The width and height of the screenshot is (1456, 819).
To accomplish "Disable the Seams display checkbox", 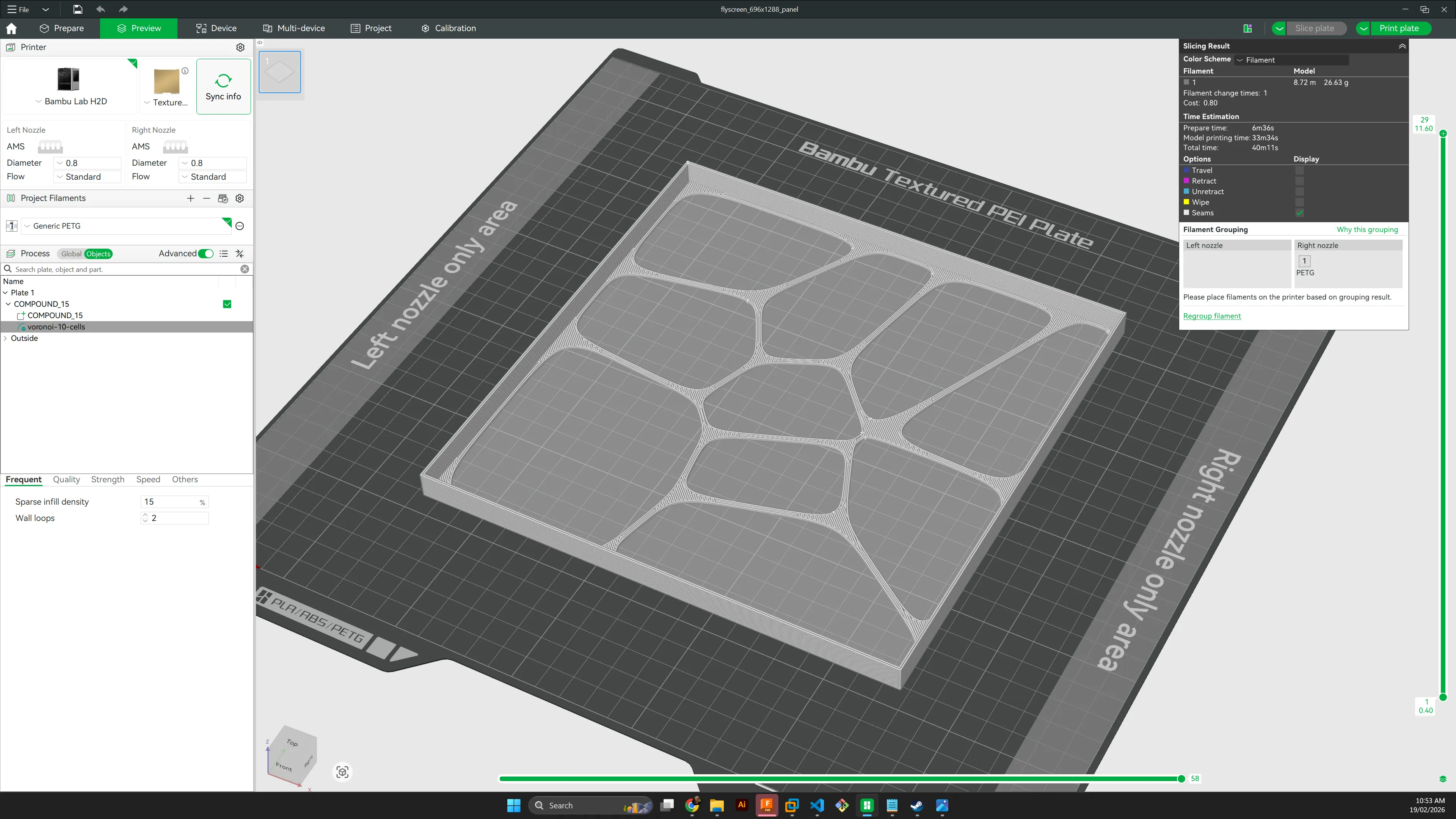I will click(x=1299, y=213).
